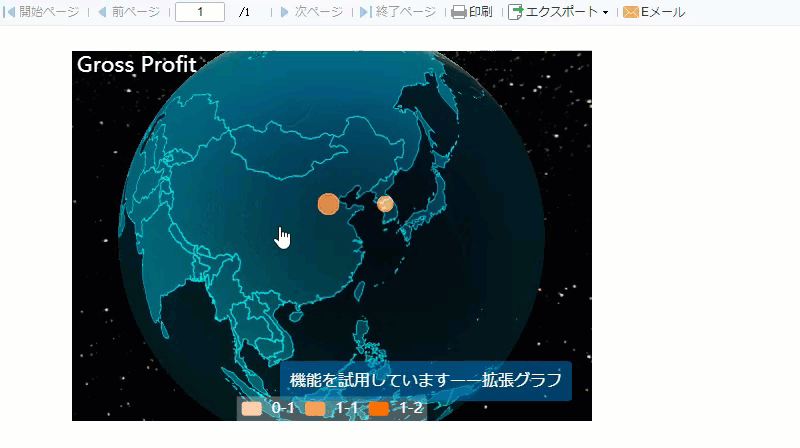Click the 前ページ previous page button
This screenshot has width=800, height=448.
pyautogui.click(x=129, y=12)
